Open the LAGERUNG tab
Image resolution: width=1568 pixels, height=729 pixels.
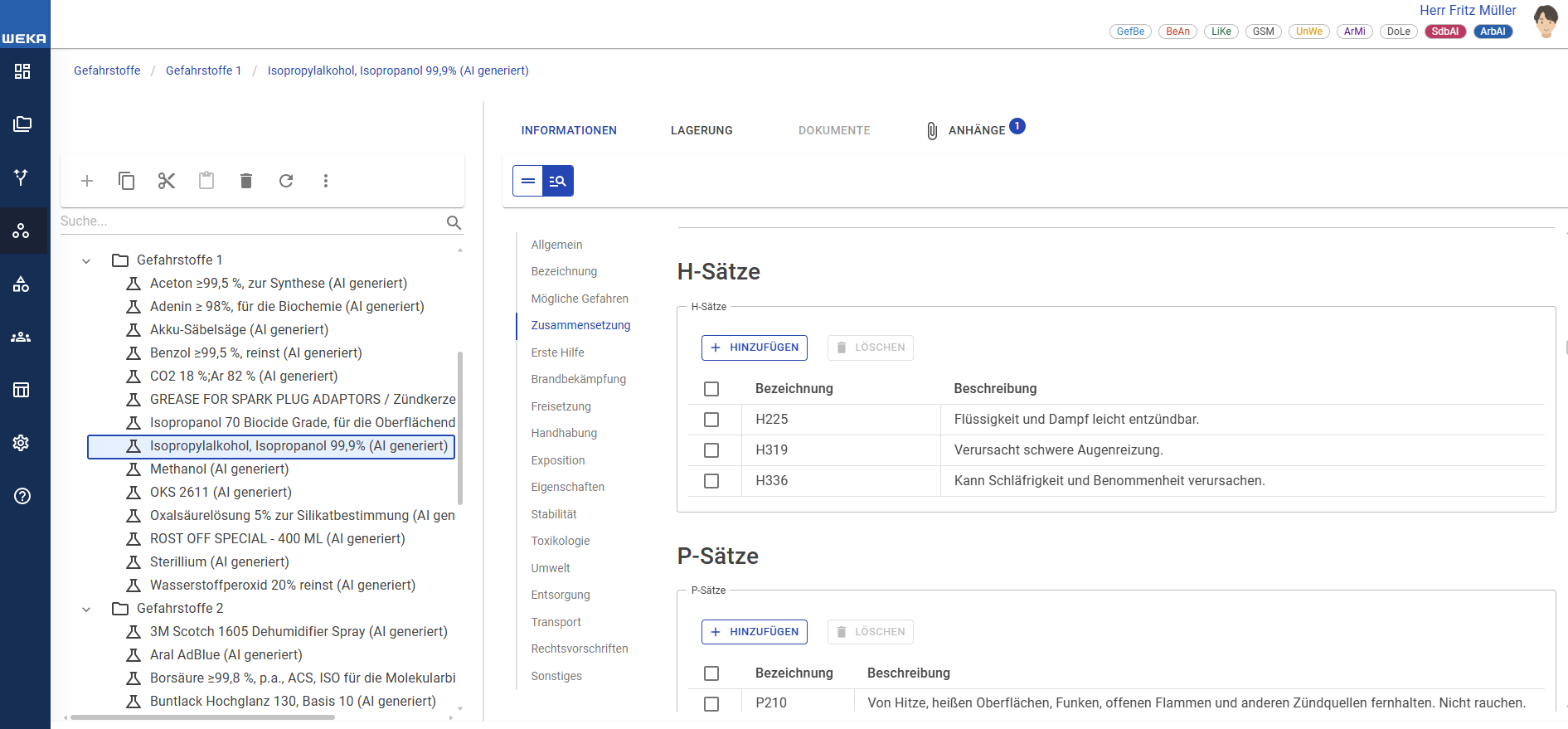tap(701, 130)
